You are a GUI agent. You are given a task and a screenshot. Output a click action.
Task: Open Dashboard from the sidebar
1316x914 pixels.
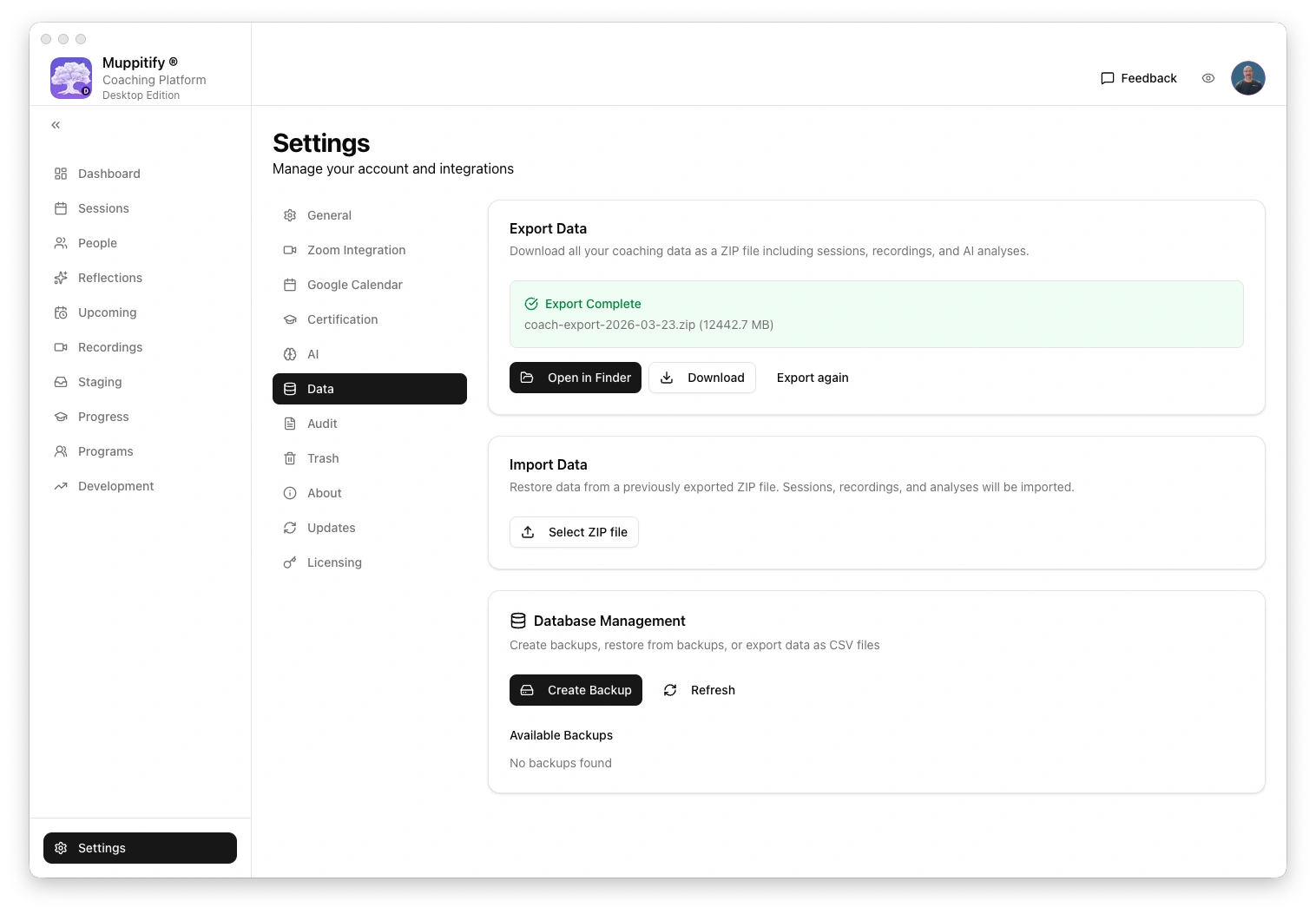109,174
